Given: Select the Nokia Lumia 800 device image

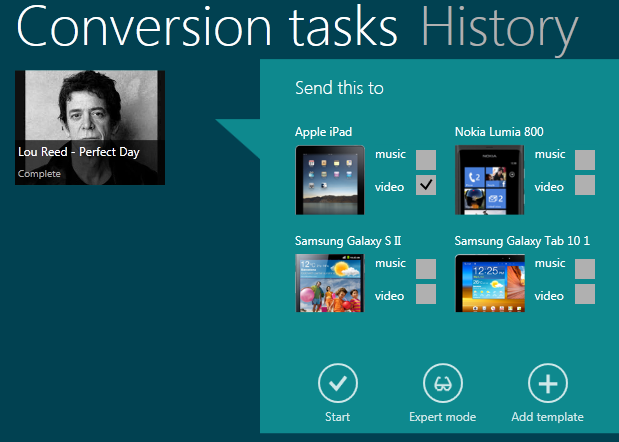Looking at the screenshot, I should [x=490, y=180].
